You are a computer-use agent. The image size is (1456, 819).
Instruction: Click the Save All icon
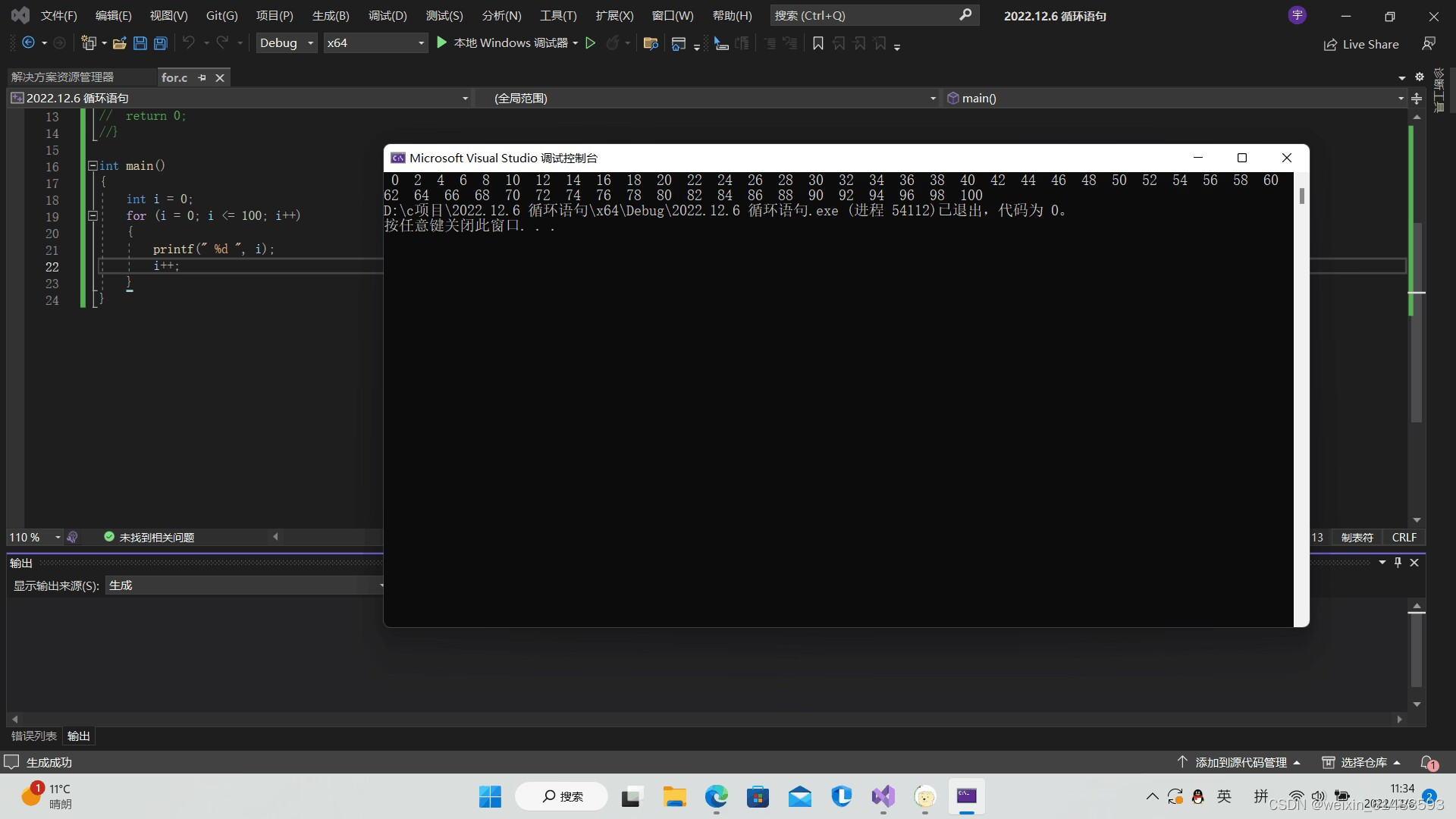point(160,43)
